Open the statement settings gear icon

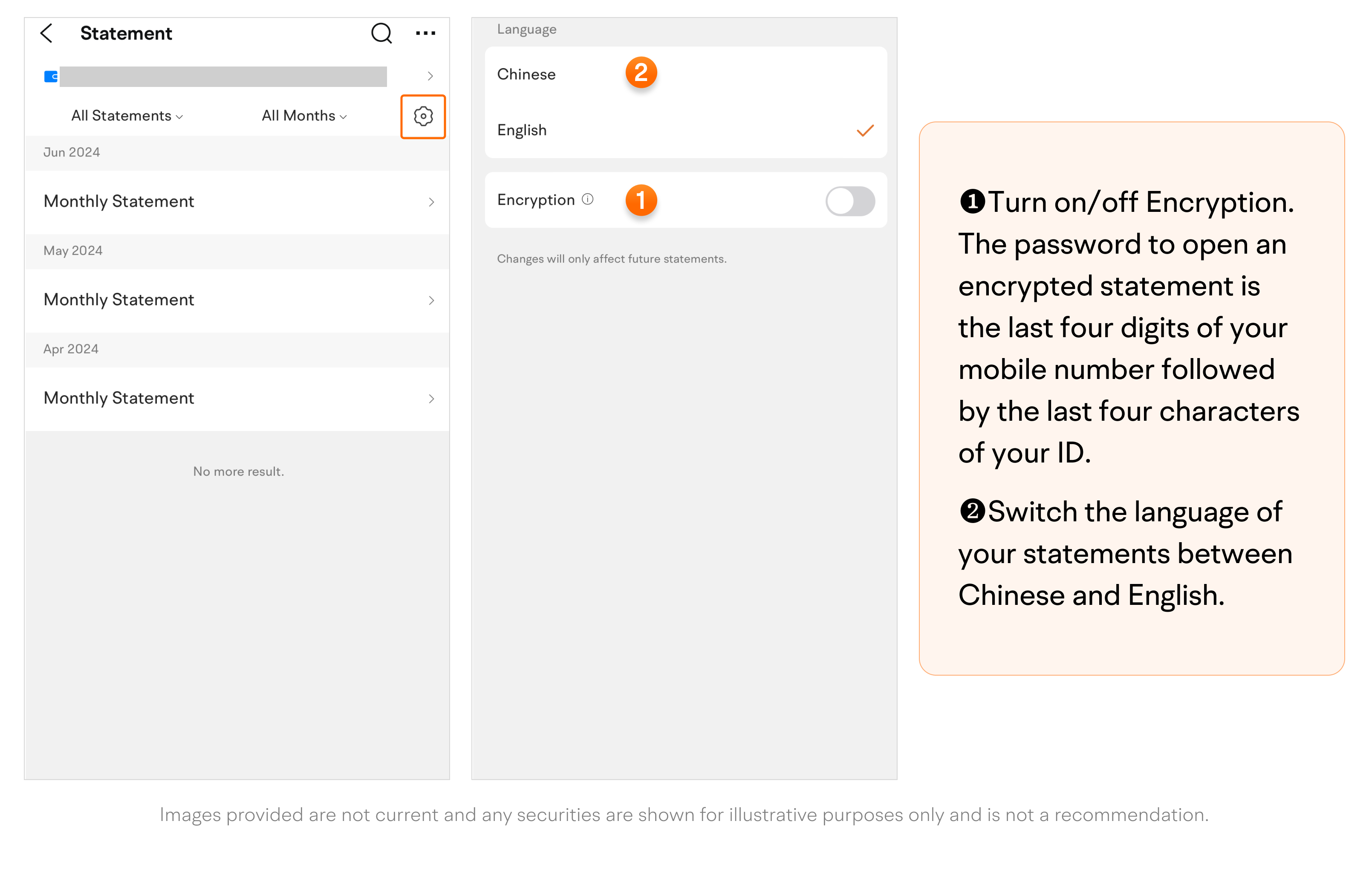point(423,117)
